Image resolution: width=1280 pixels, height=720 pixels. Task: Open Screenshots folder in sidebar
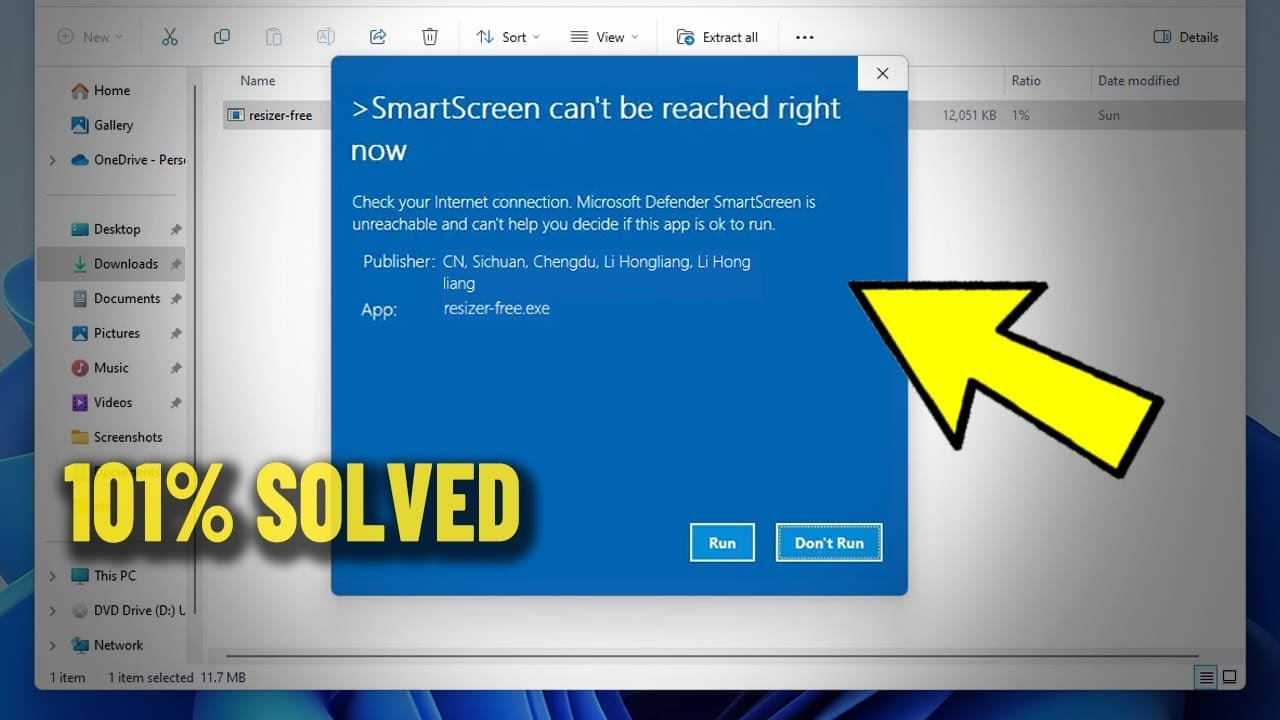[x=116, y=437]
